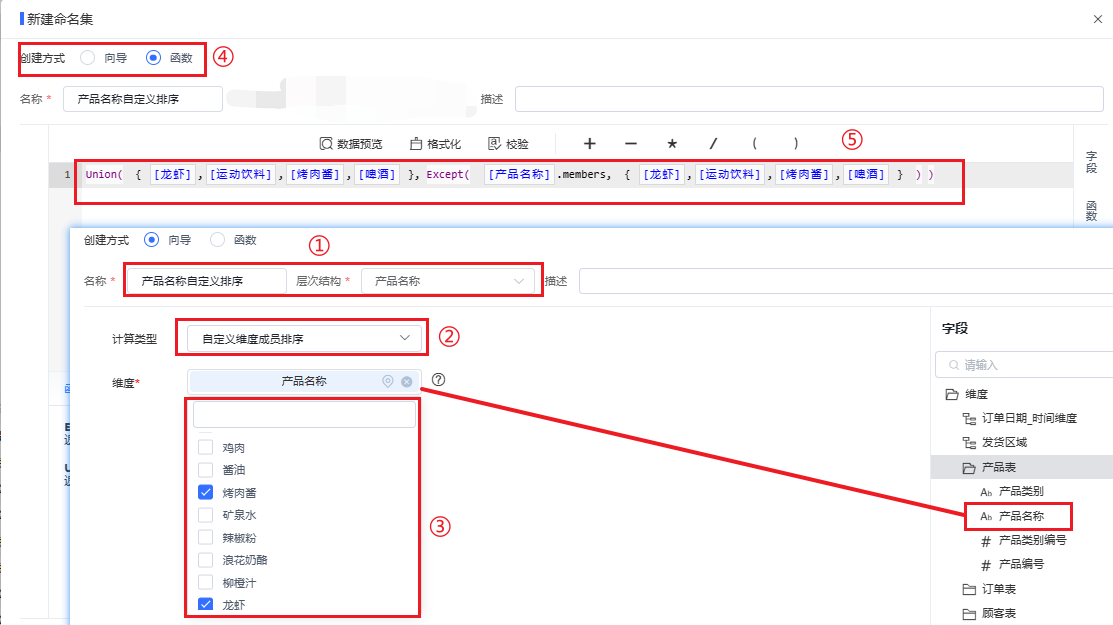Select 产品类别编号 in the field tree
This screenshot has width=1113, height=625.
(x=1032, y=541)
